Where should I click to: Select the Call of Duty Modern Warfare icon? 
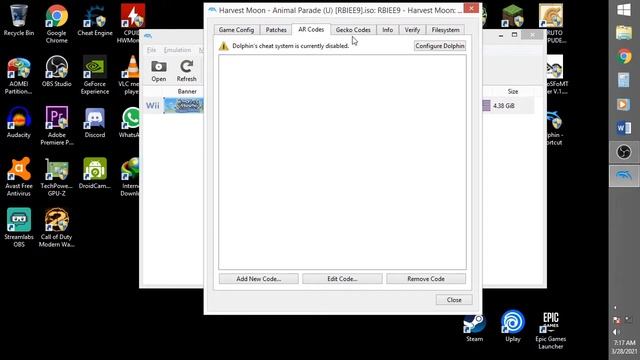point(56,228)
